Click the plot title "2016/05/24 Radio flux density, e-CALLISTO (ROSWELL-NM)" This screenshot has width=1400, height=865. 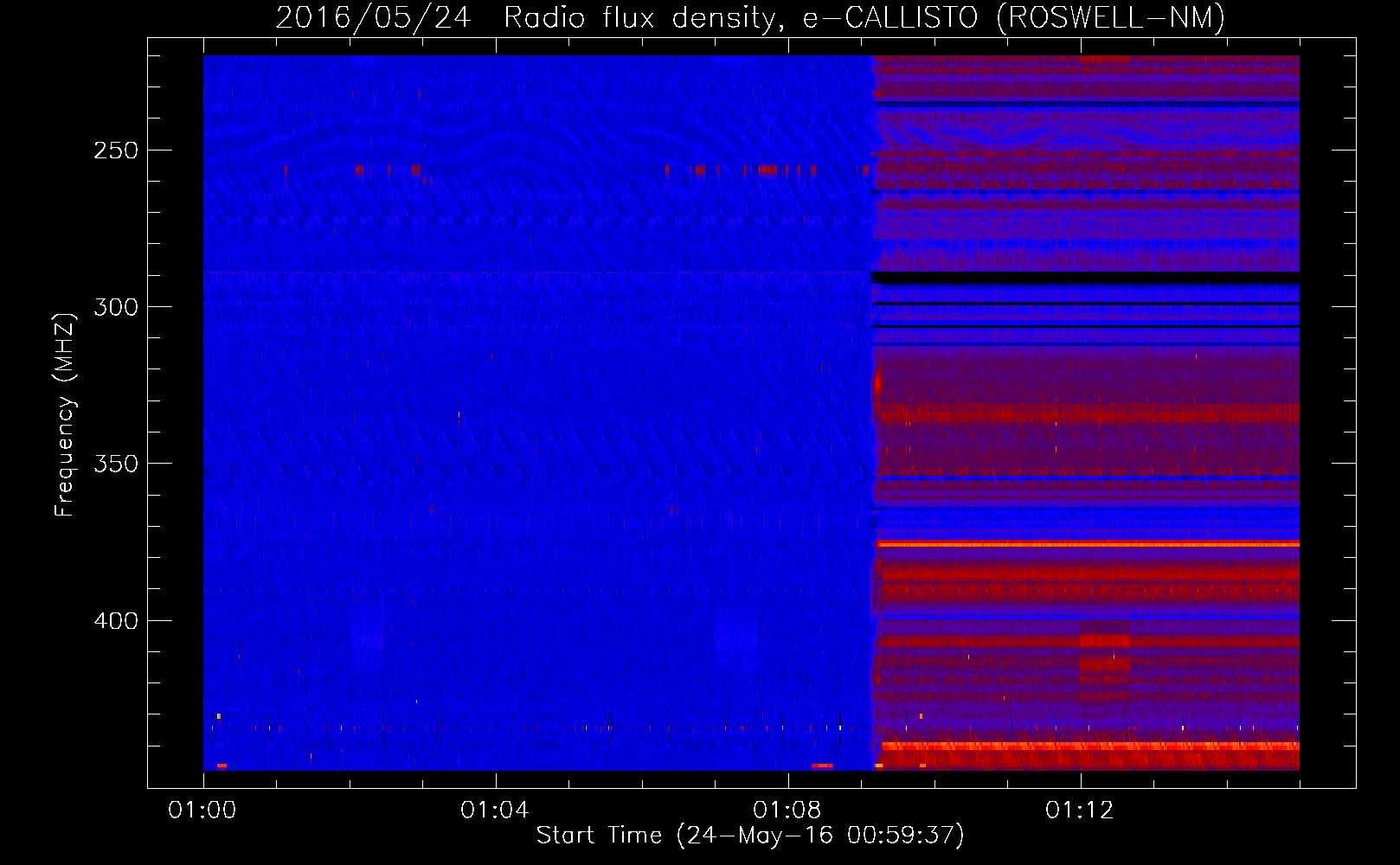click(x=750, y=18)
